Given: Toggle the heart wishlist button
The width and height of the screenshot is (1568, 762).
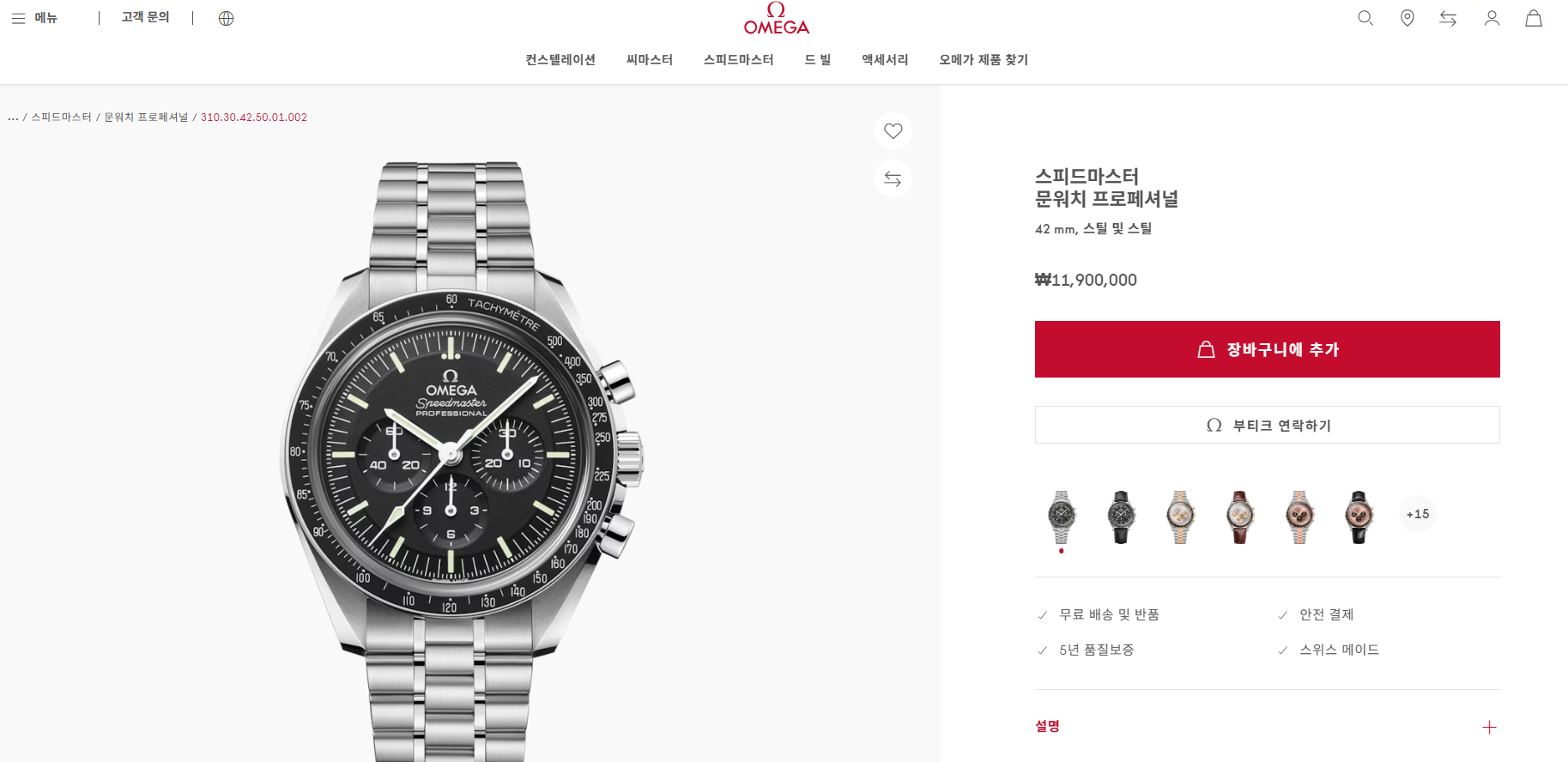Looking at the screenshot, I should [893, 131].
